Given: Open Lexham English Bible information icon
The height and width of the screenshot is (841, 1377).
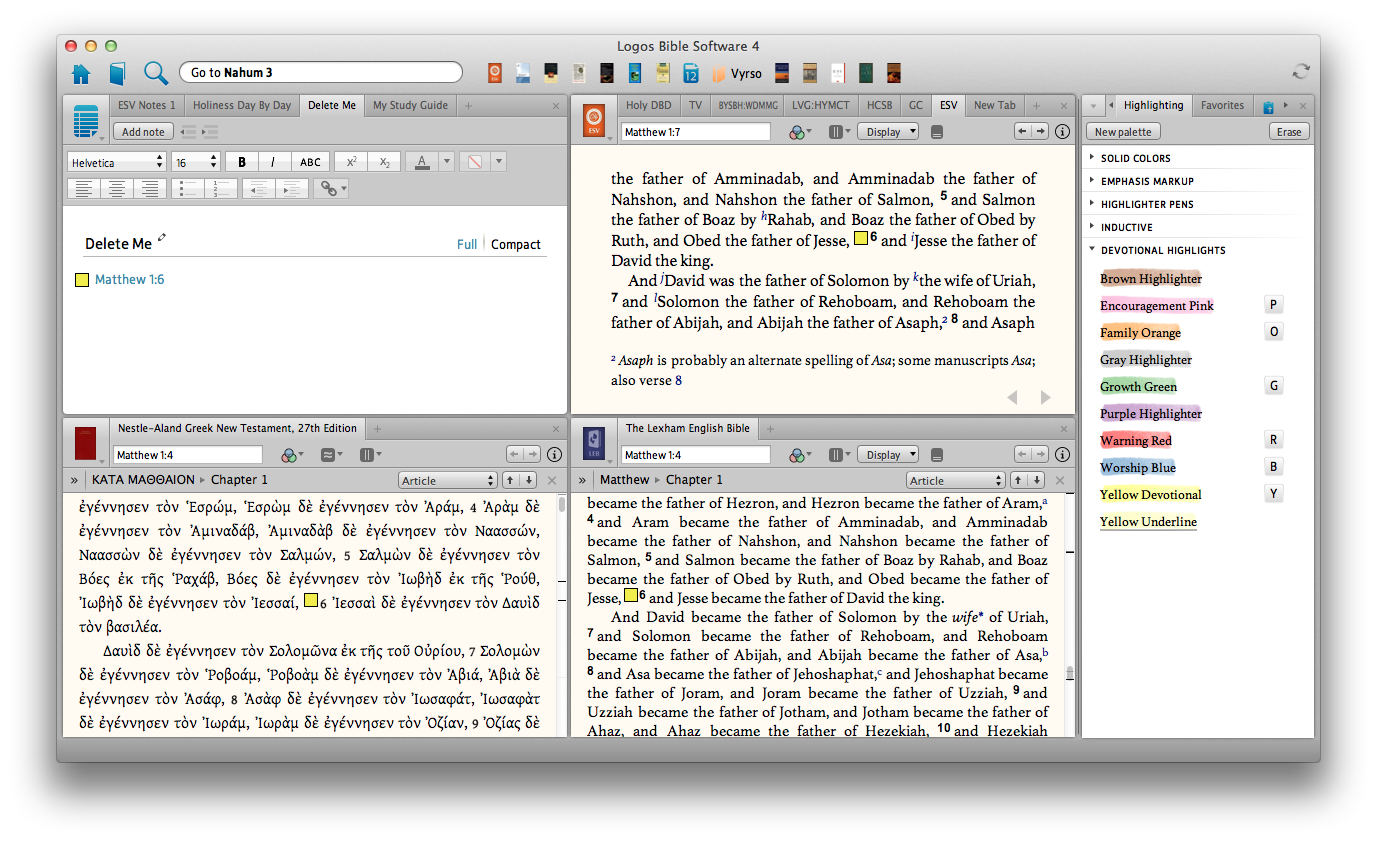Looking at the screenshot, I should point(1062,455).
